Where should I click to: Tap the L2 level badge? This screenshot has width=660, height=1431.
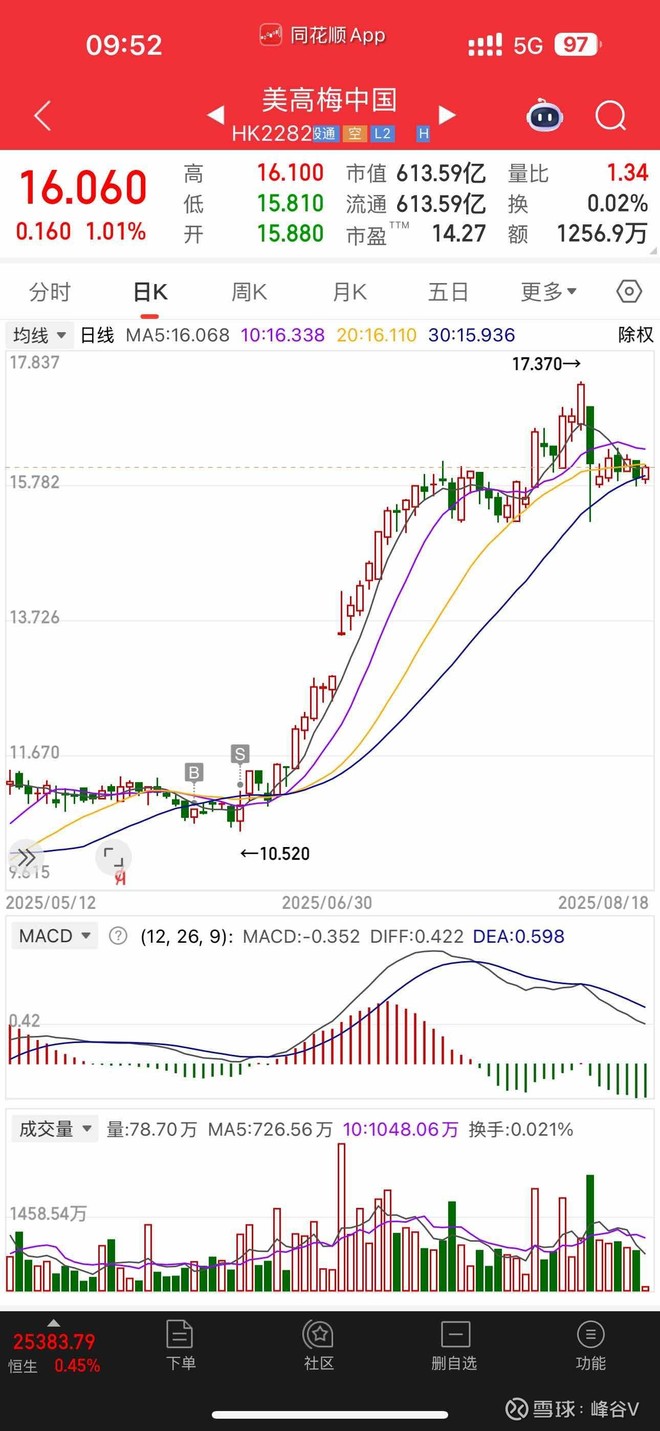[382, 134]
